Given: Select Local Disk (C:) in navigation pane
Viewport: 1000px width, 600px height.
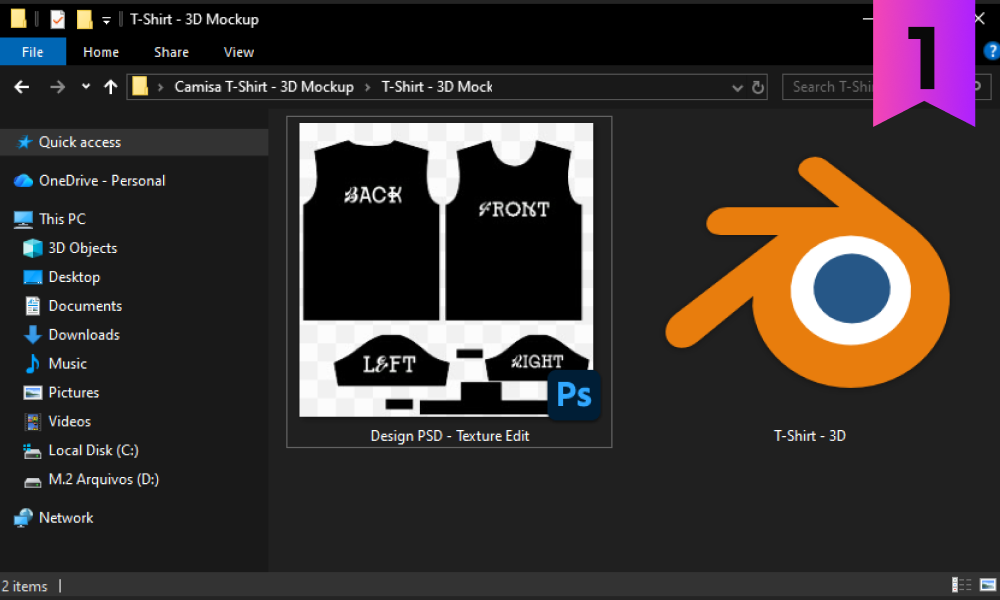Looking at the screenshot, I should point(93,451).
